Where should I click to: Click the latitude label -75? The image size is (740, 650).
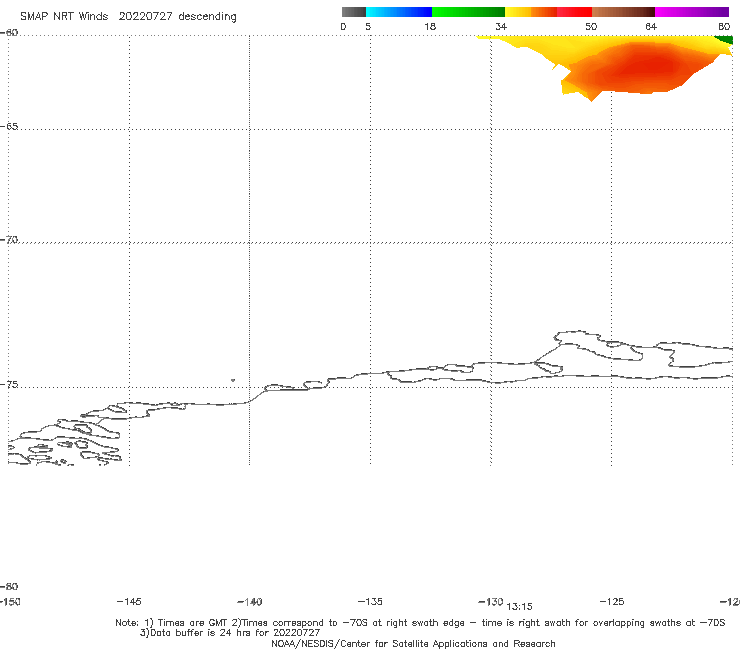point(9,385)
